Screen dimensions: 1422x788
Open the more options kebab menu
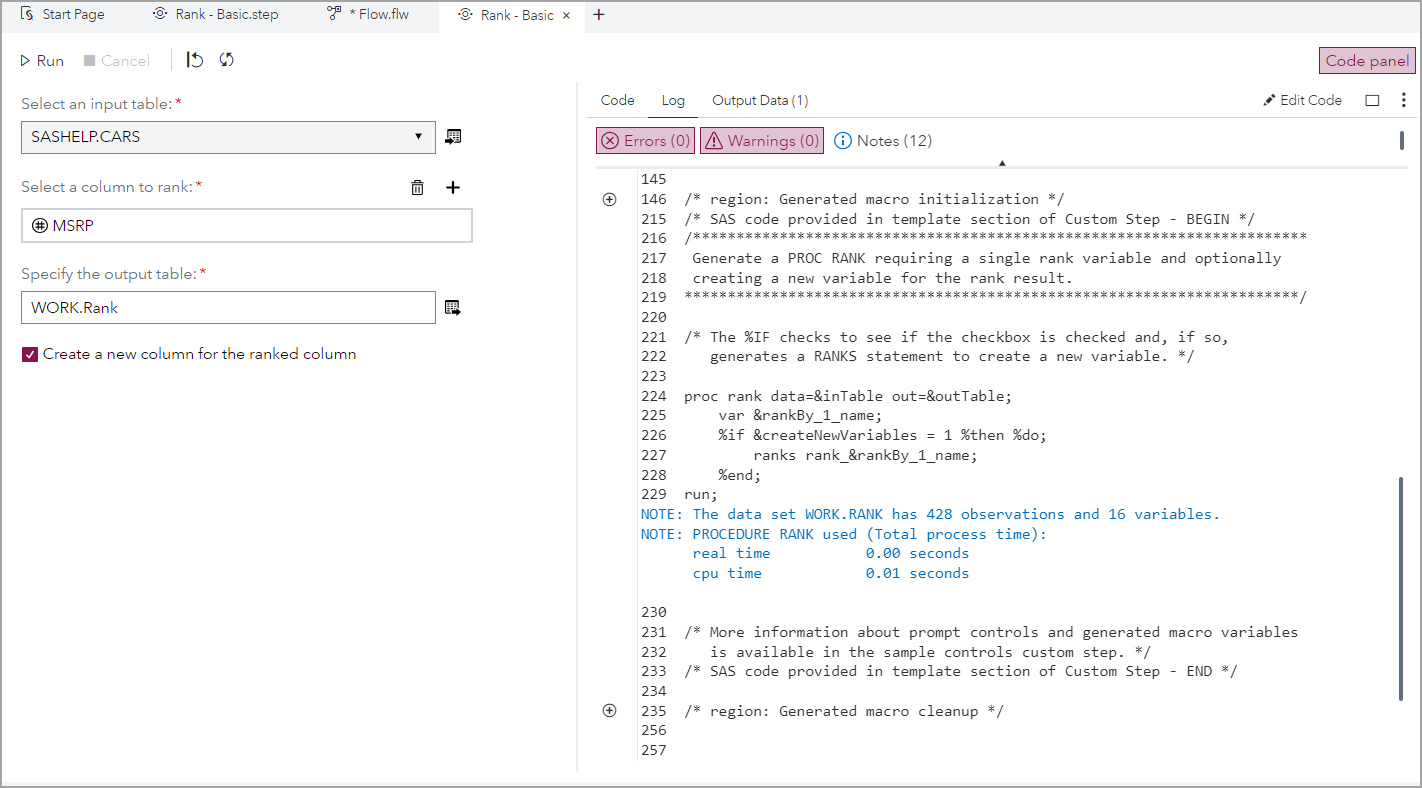(1403, 100)
